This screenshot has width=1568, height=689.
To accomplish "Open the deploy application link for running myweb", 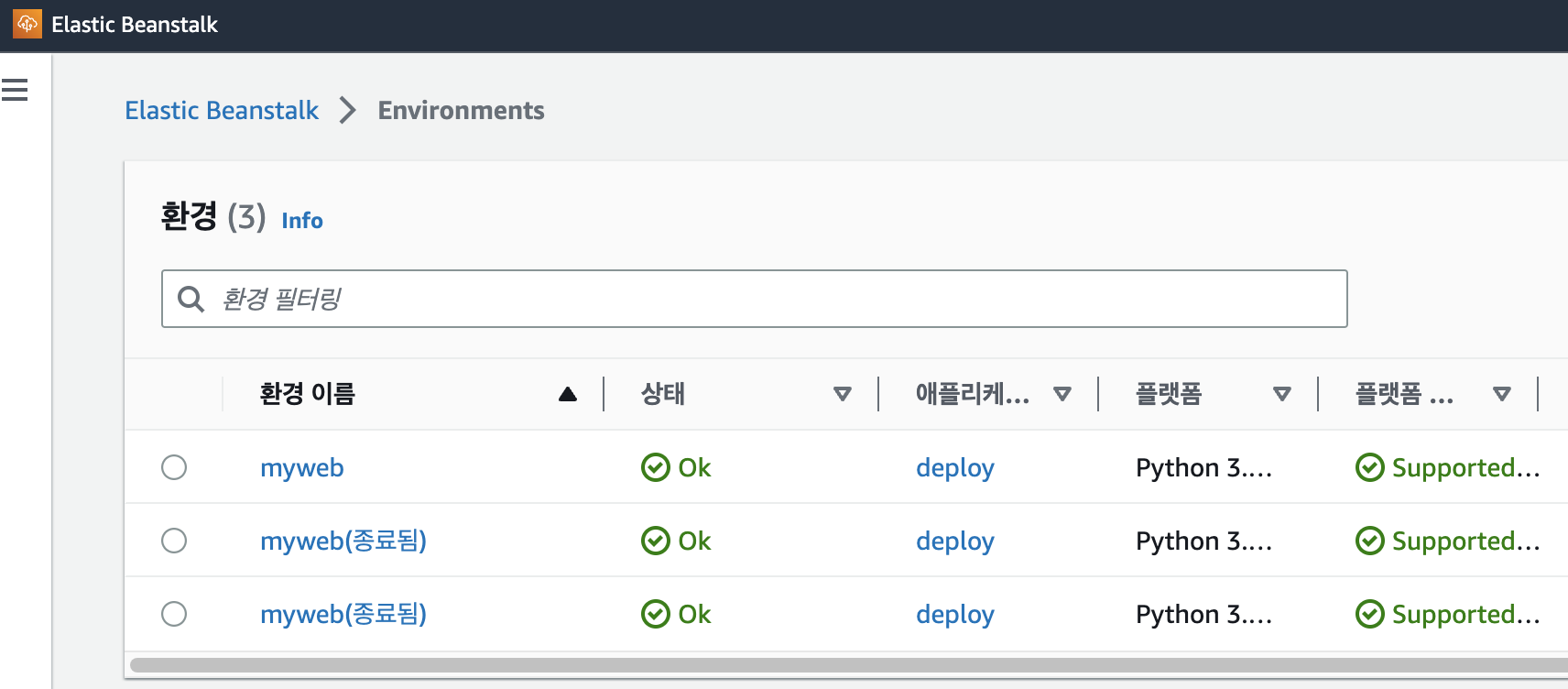I will 955,467.
